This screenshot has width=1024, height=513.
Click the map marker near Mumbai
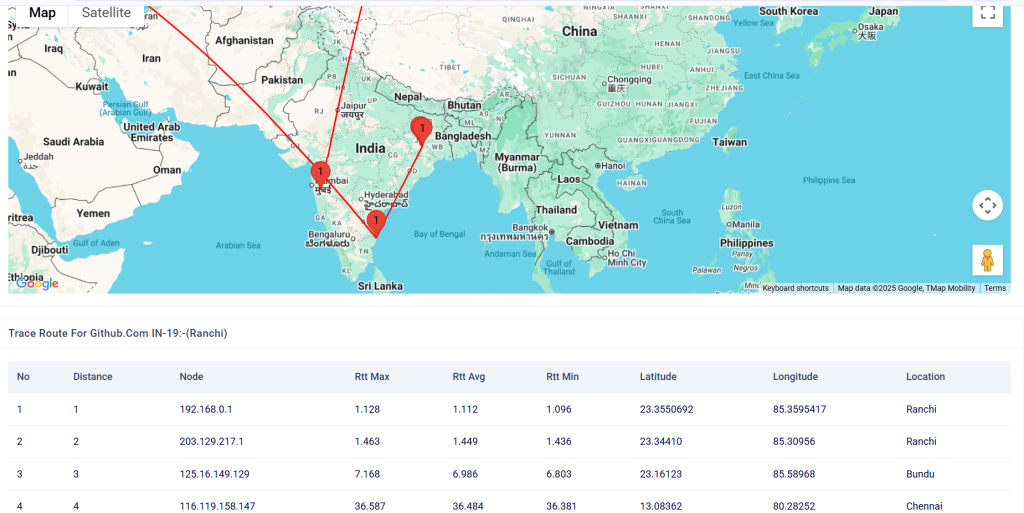[320, 176]
